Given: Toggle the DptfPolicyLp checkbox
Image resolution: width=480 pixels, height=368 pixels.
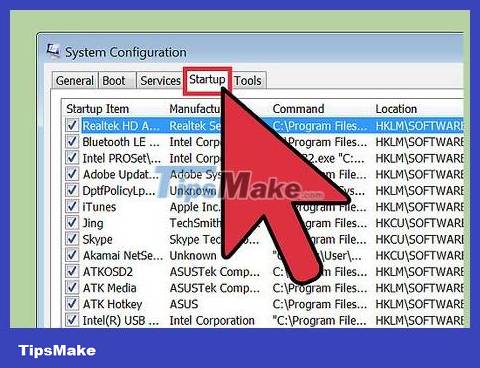Looking at the screenshot, I should coord(72,190).
